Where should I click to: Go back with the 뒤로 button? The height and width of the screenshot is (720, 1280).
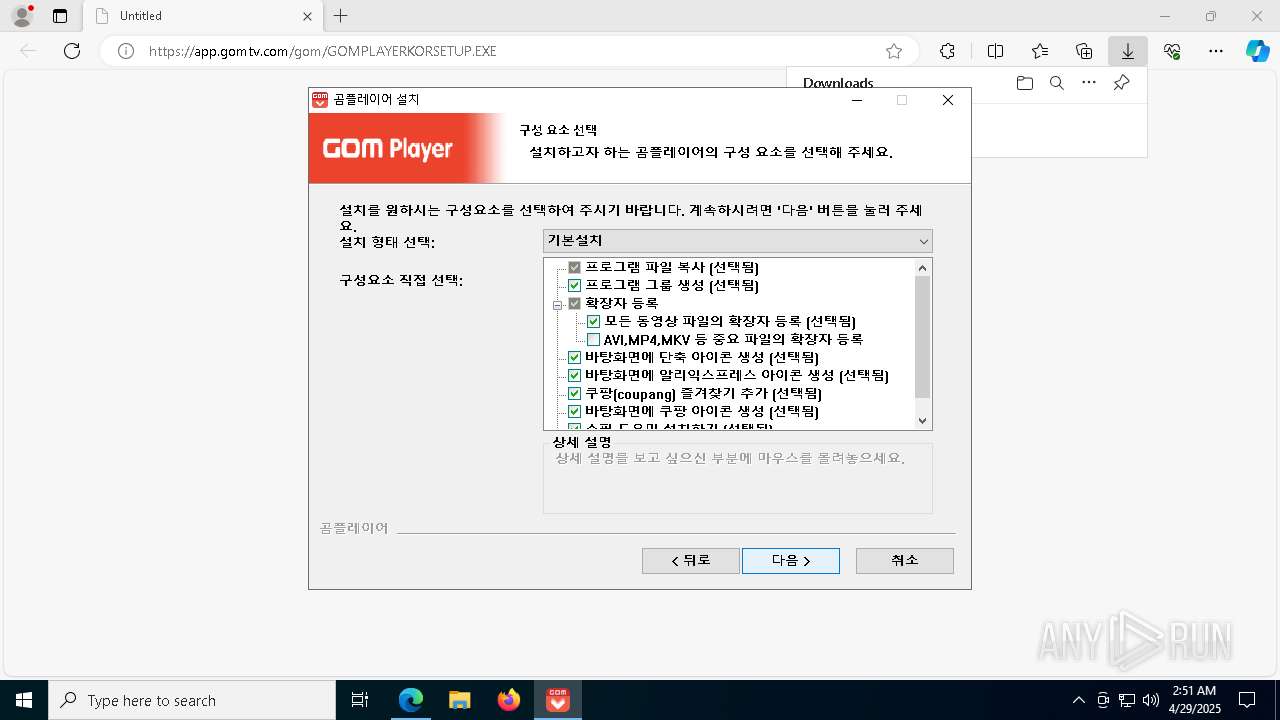tap(691, 561)
